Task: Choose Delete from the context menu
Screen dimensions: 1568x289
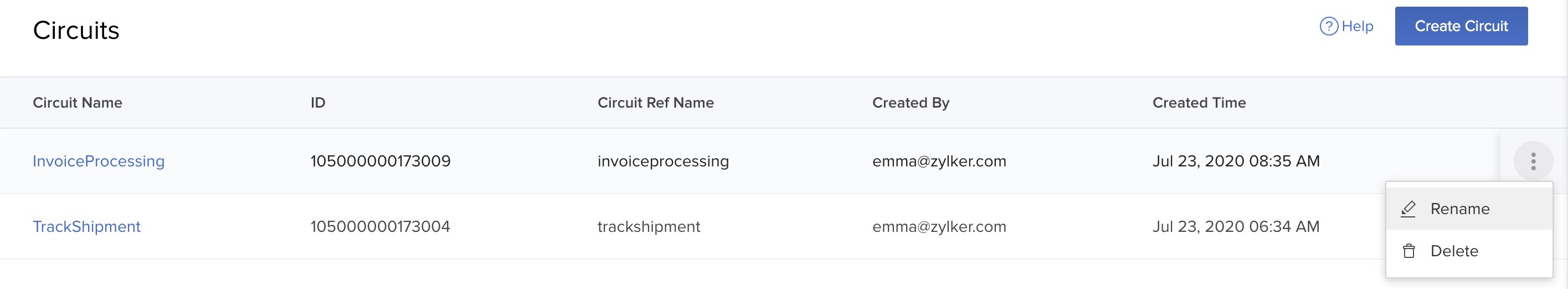Action: (x=1454, y=251)
